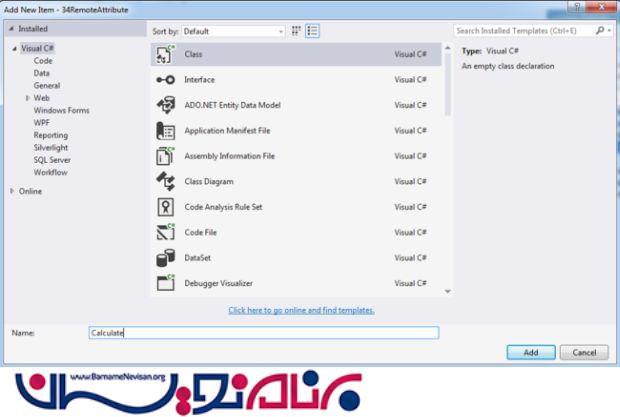The width and height of the screenshot is (620, 417).
Task: Click the Code Analysis Rule Set icon
Action: click(166, 207)
